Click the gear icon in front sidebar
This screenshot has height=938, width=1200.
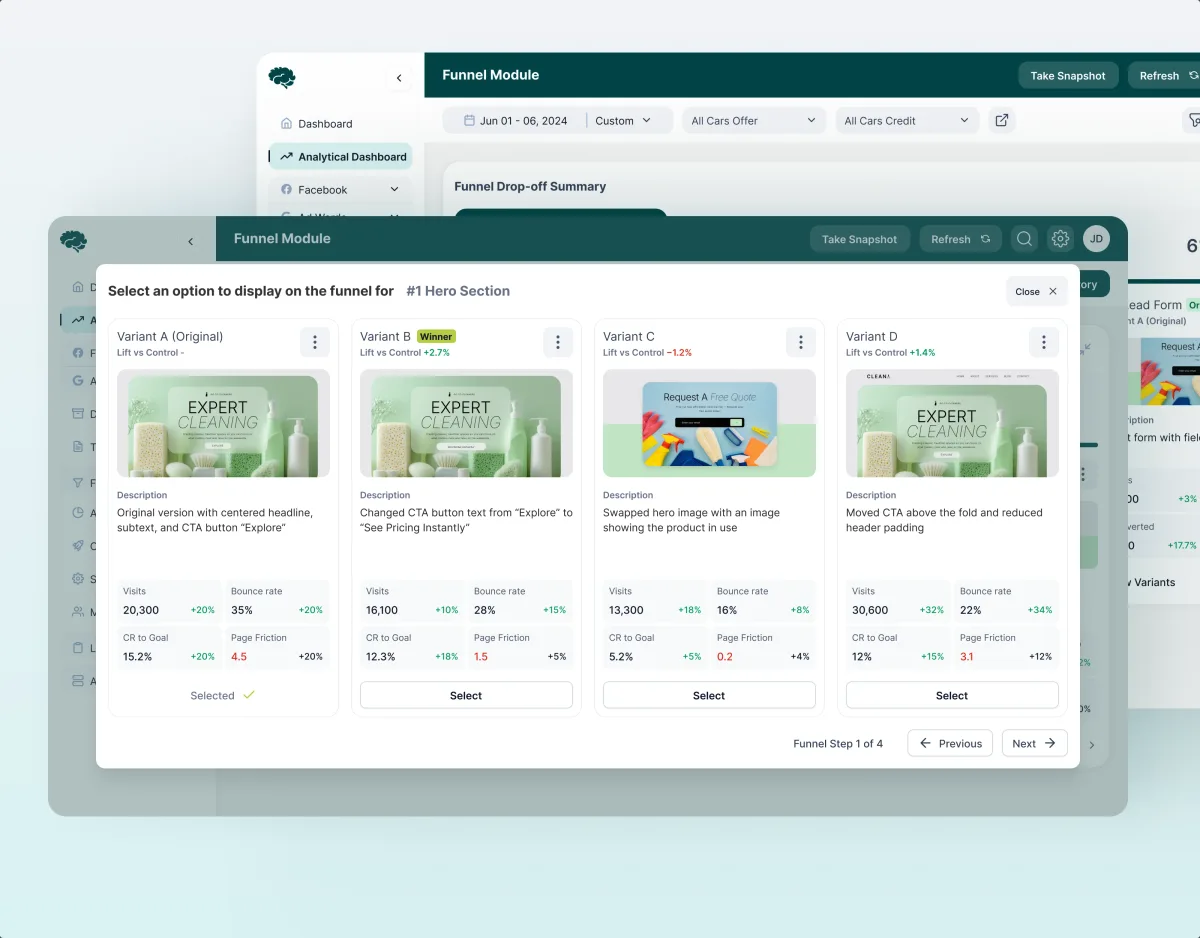78,579
